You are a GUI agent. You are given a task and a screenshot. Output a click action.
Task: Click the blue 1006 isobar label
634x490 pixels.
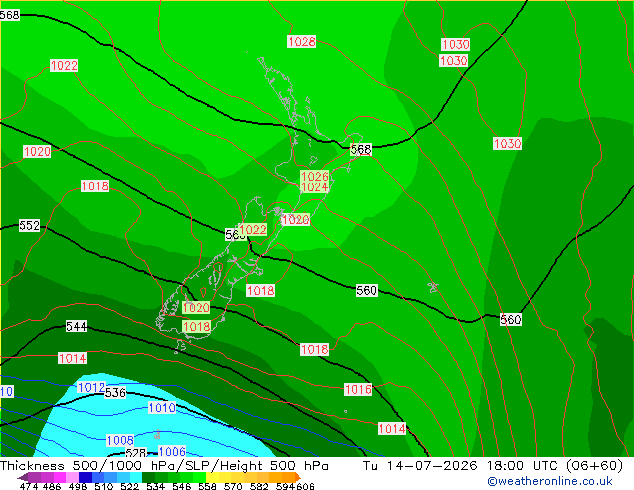click(x=172, y=451)
